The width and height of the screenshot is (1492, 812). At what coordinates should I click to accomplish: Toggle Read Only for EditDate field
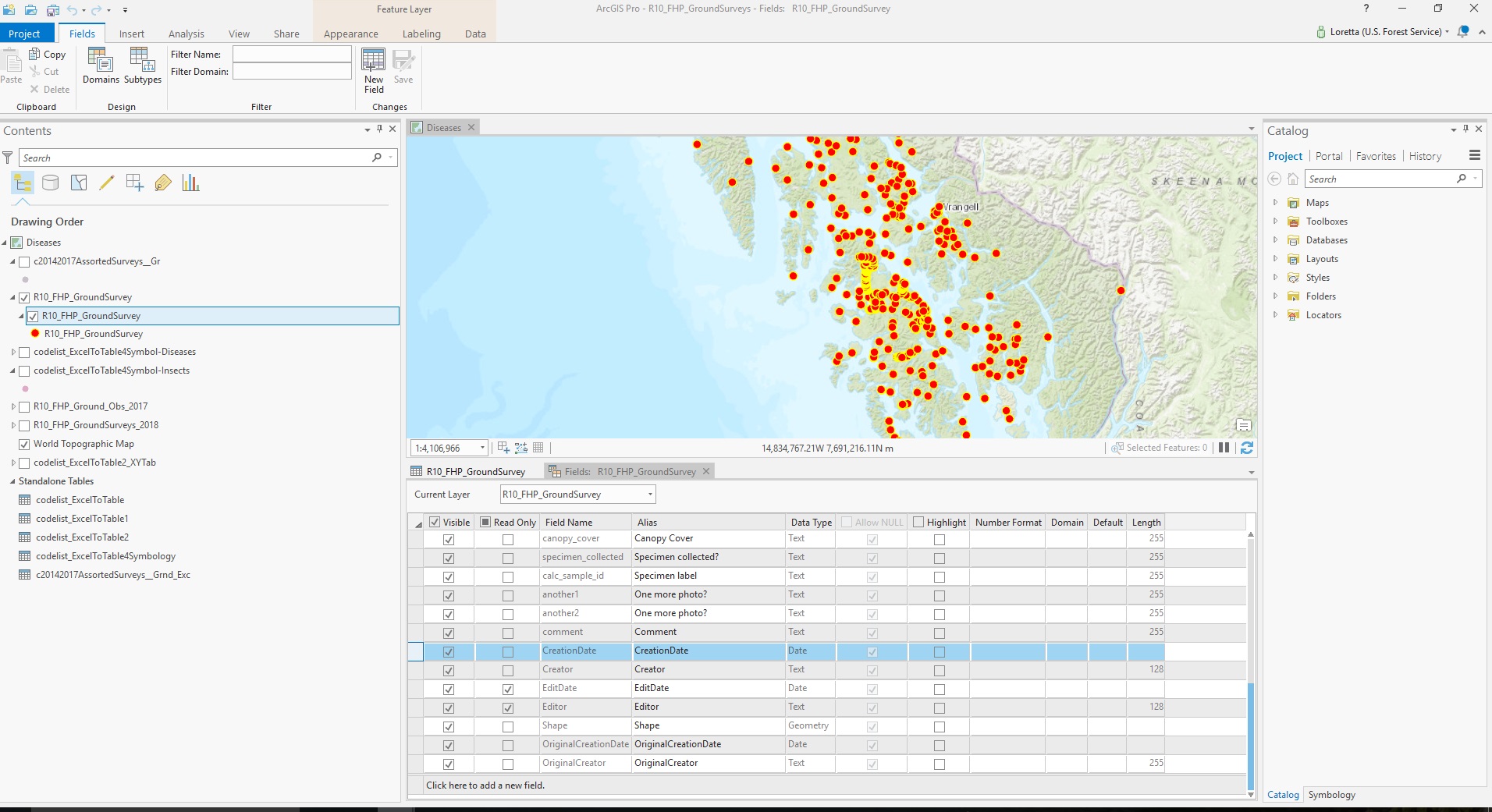tap(508, 690)
